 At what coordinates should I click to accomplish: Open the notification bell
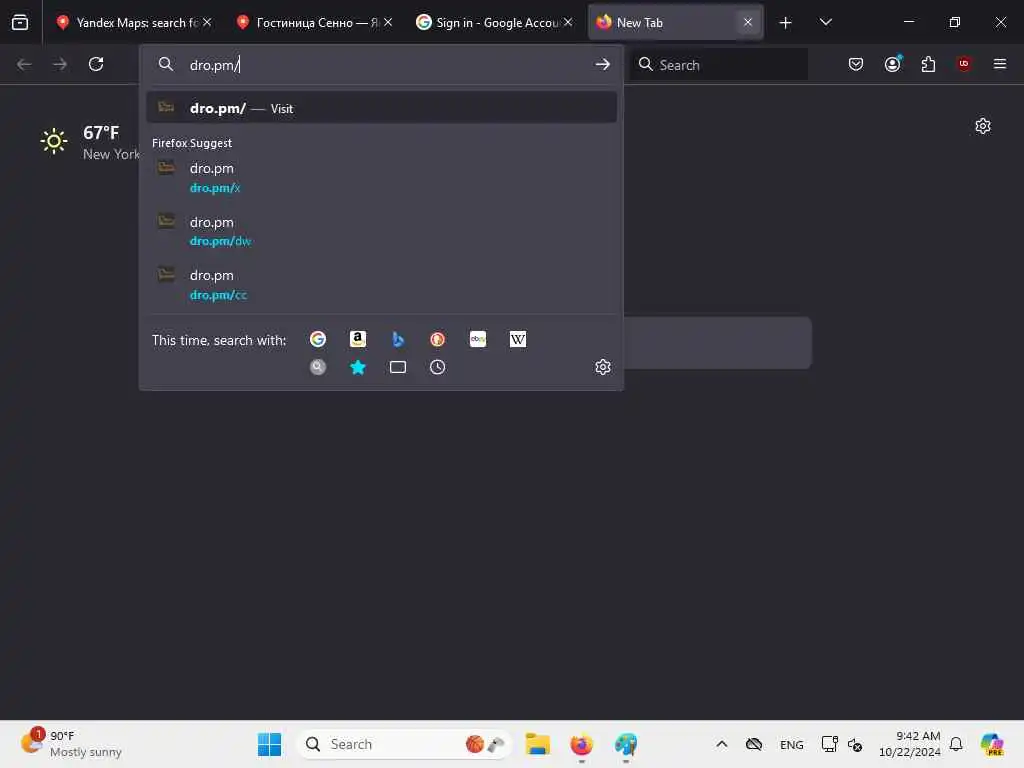956,744
